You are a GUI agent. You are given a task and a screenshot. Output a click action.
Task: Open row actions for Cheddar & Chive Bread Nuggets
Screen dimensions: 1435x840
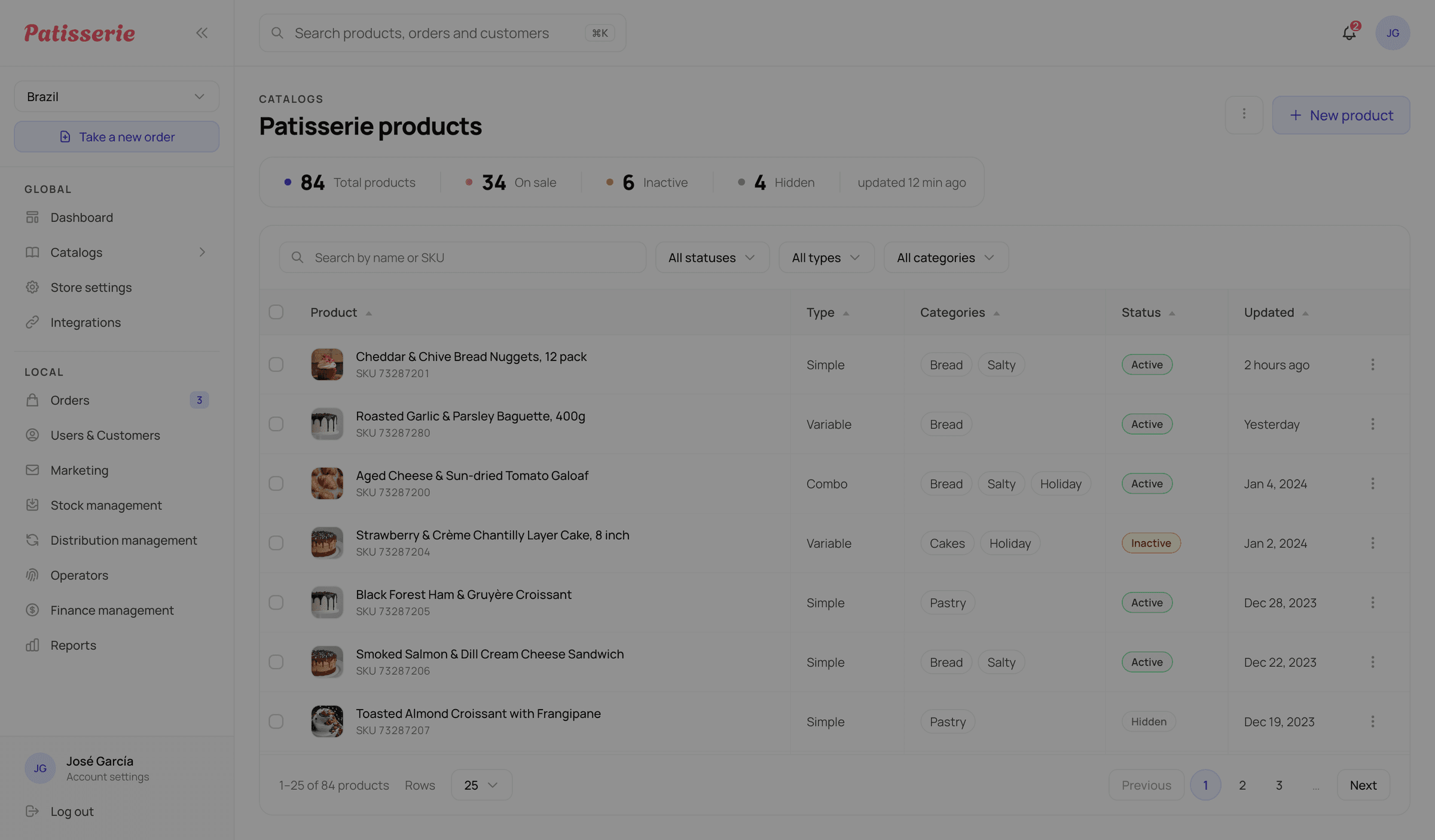[x=1372, y=365]
